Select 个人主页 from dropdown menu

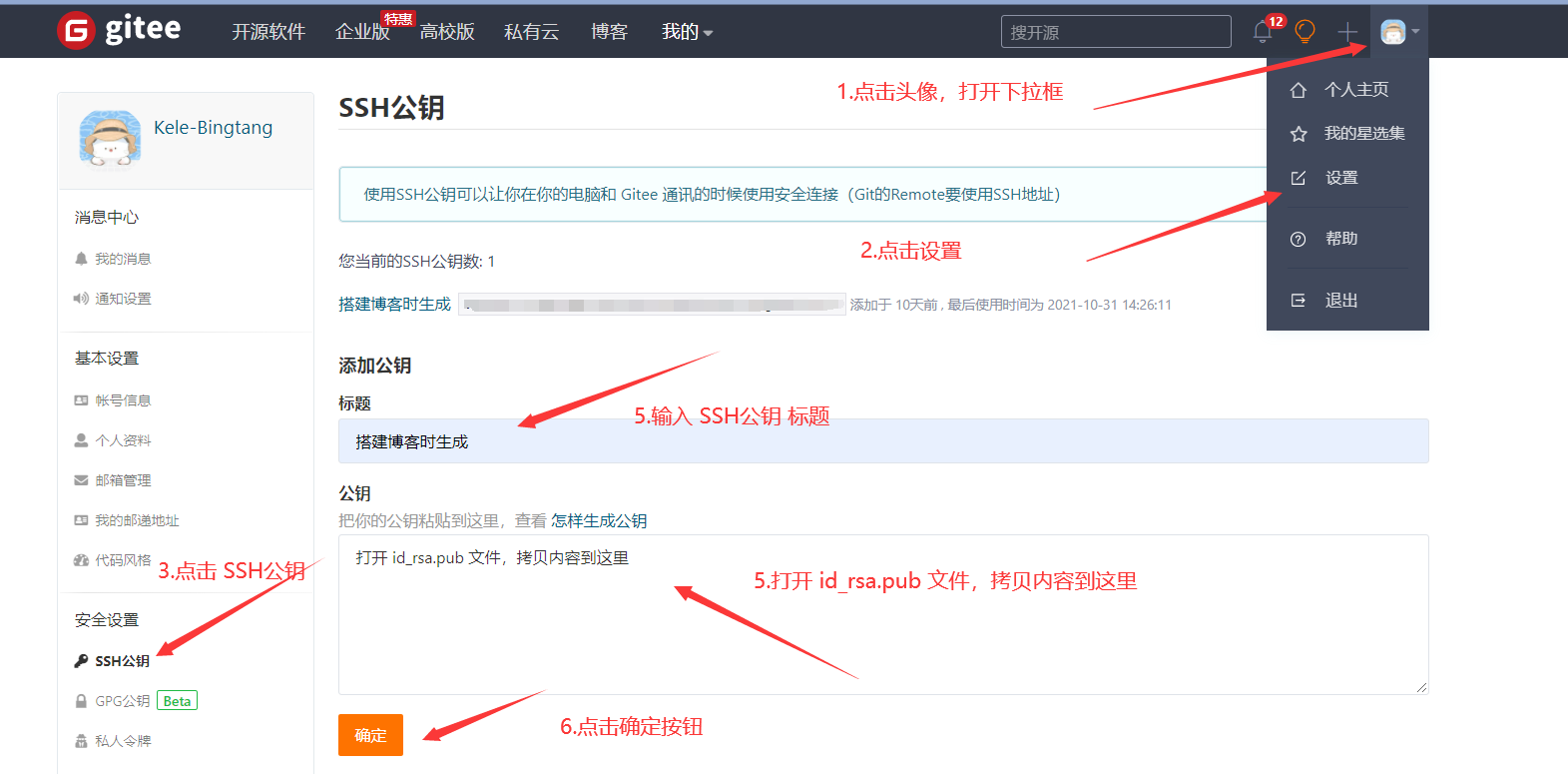(1355, 90)
